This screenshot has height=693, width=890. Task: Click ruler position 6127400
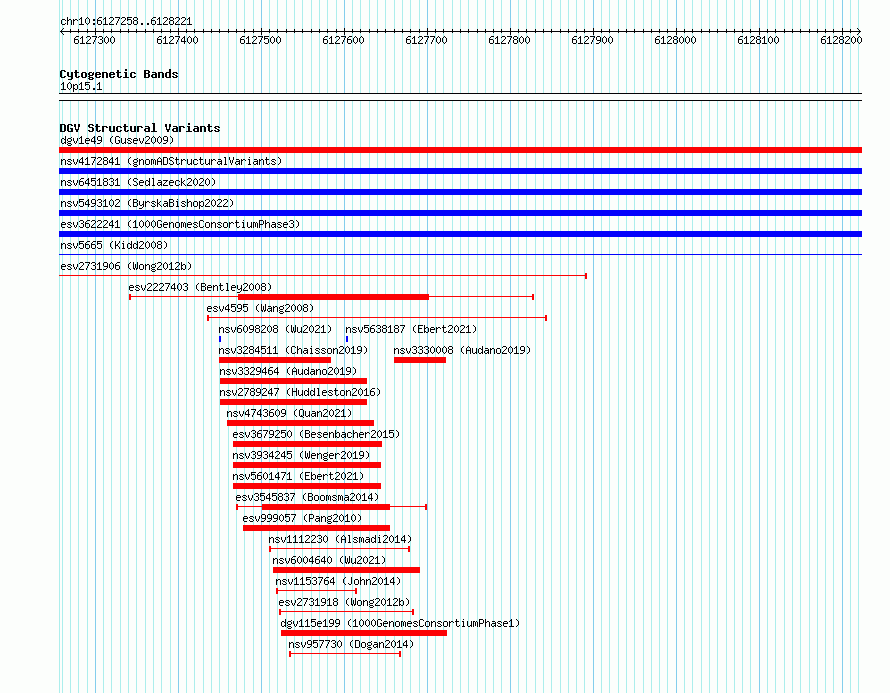click(x=177, y=40)
